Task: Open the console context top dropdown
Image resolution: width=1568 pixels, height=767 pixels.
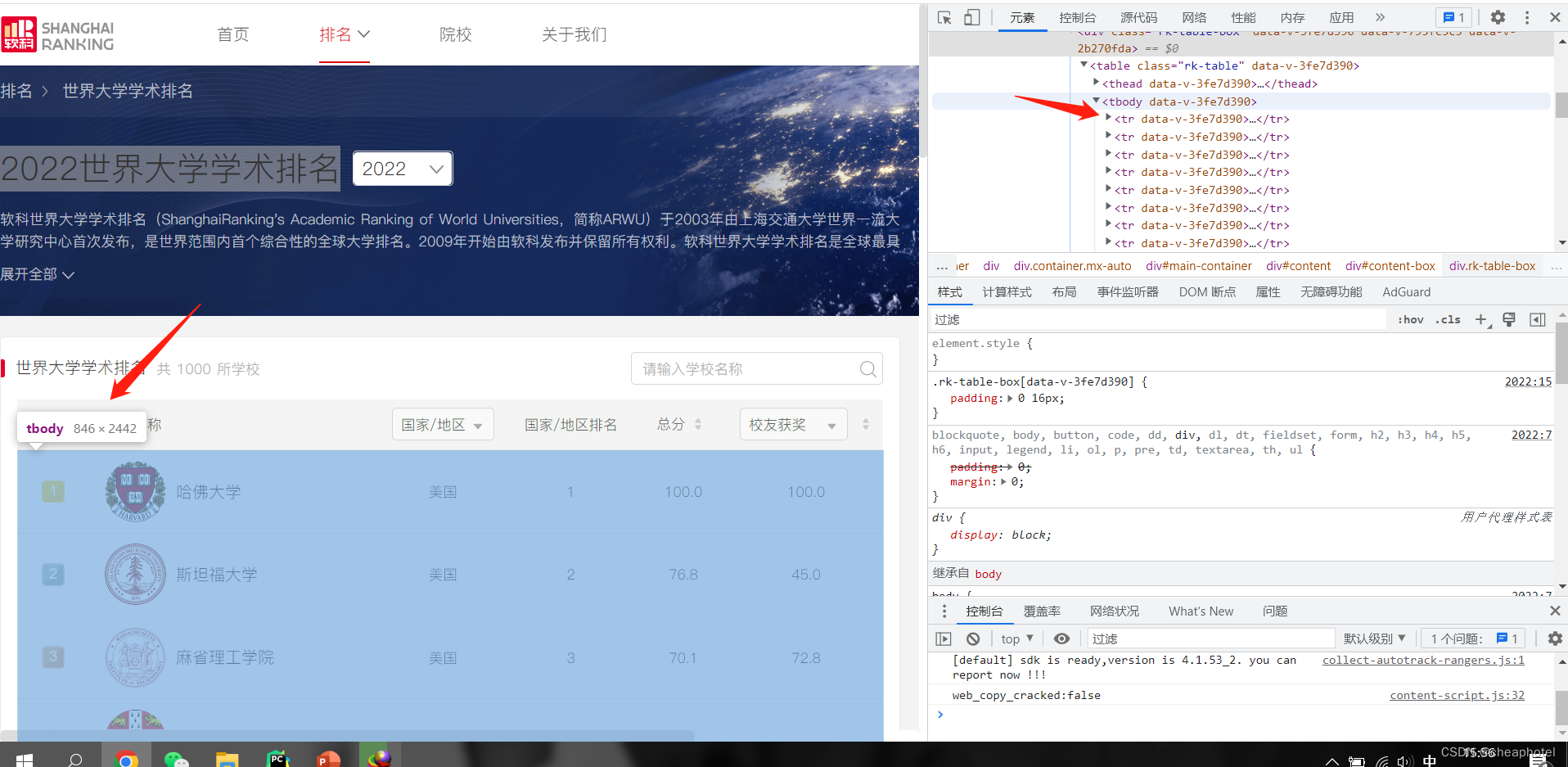Action: (x=1016, y=638)
